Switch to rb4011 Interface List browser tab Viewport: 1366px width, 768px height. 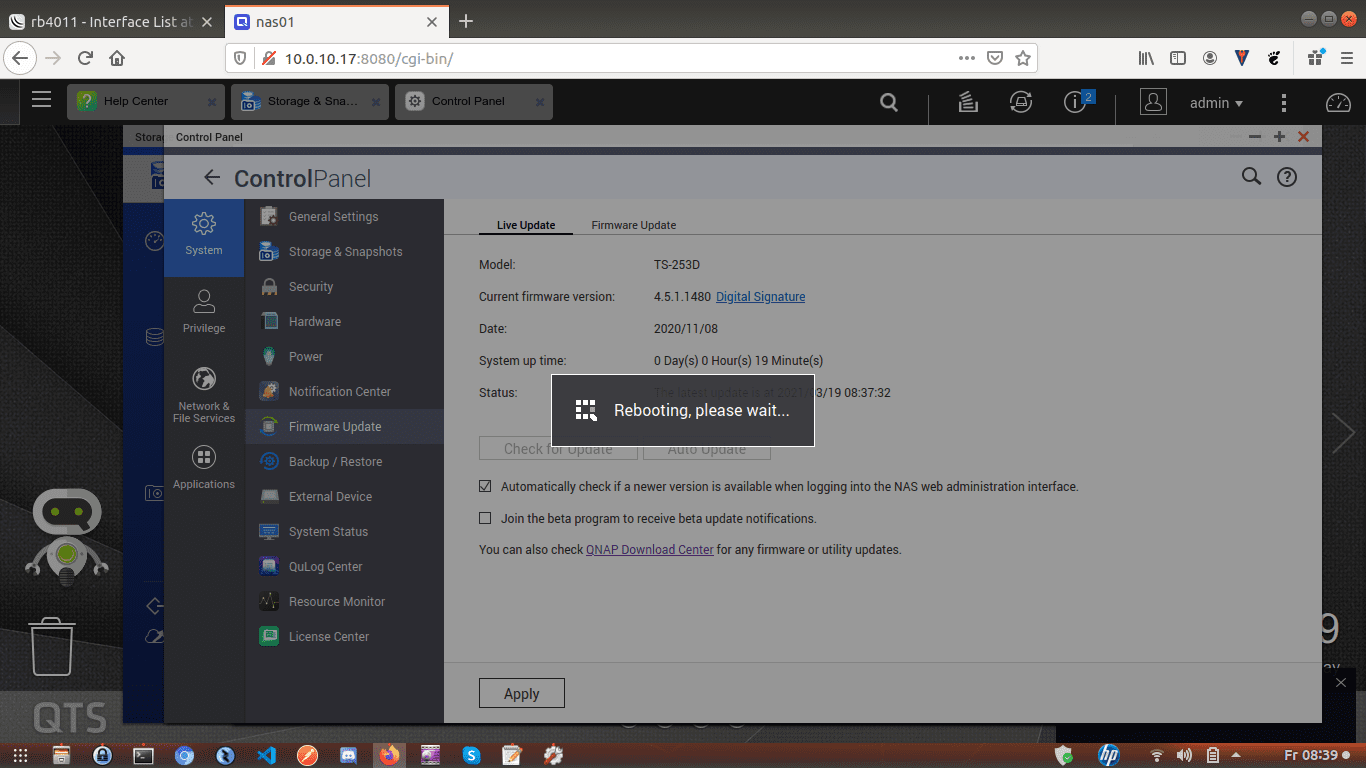(x=110, y=21)
